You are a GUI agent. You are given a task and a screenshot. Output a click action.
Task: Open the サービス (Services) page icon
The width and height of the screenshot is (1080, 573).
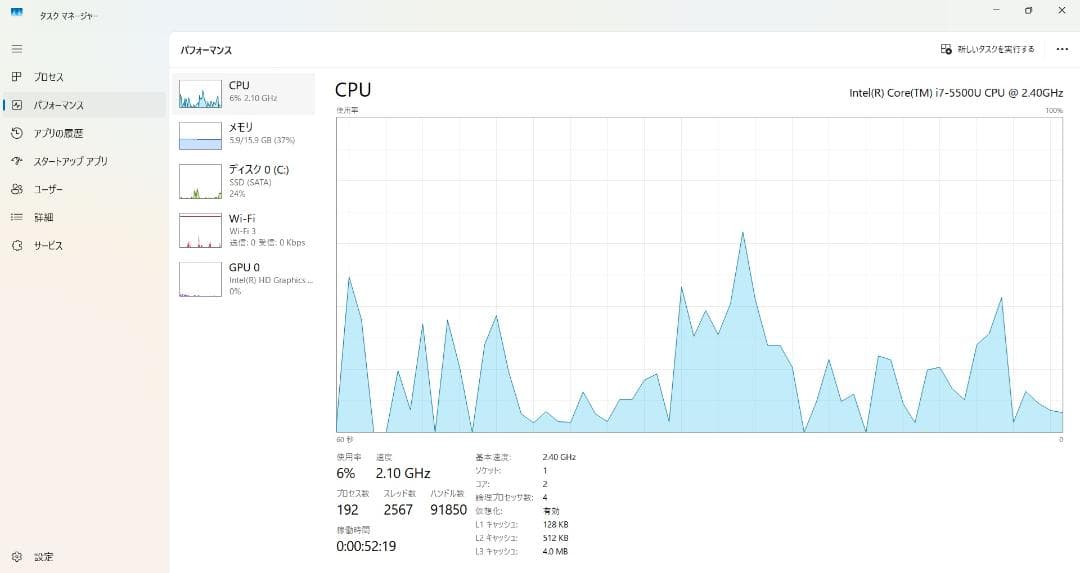click(x=16, y=245)
